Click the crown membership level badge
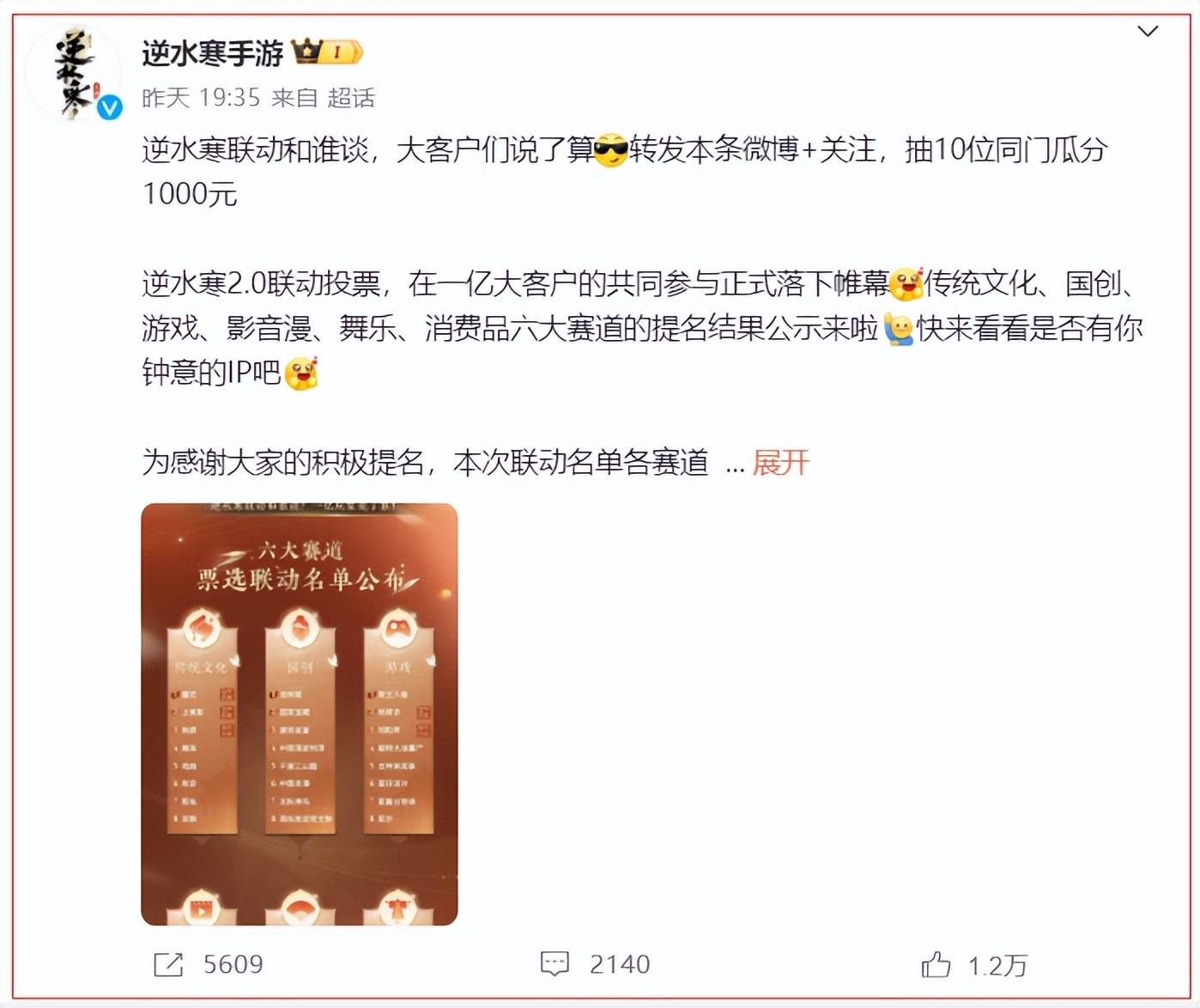 328,52
